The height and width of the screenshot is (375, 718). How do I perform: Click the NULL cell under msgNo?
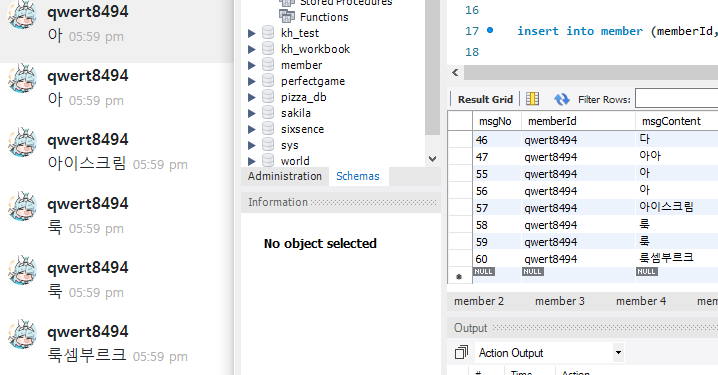pyautogui.click(x=484, y=272)
